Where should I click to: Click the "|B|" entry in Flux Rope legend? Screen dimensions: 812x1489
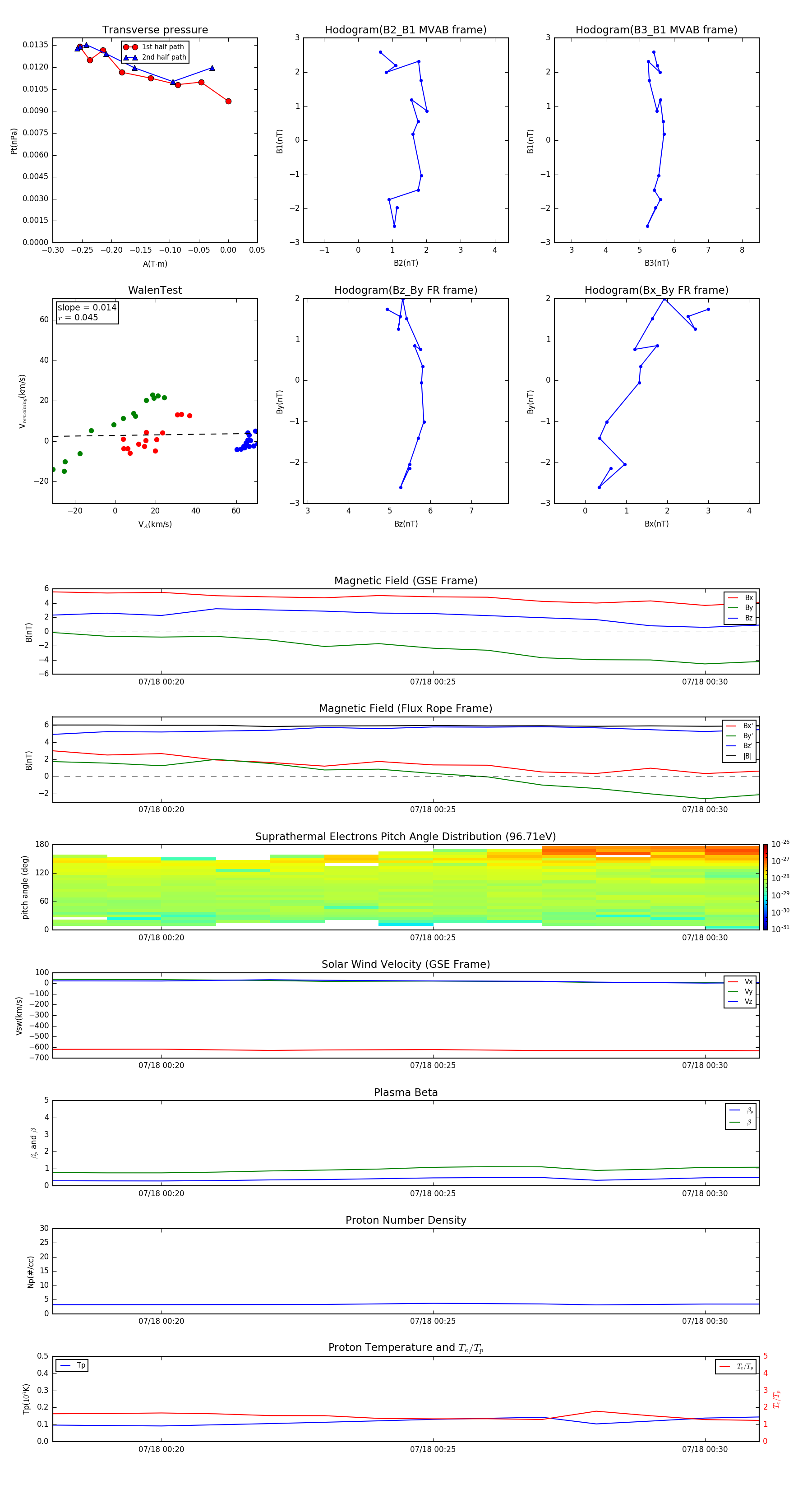[x=739, y=756]
